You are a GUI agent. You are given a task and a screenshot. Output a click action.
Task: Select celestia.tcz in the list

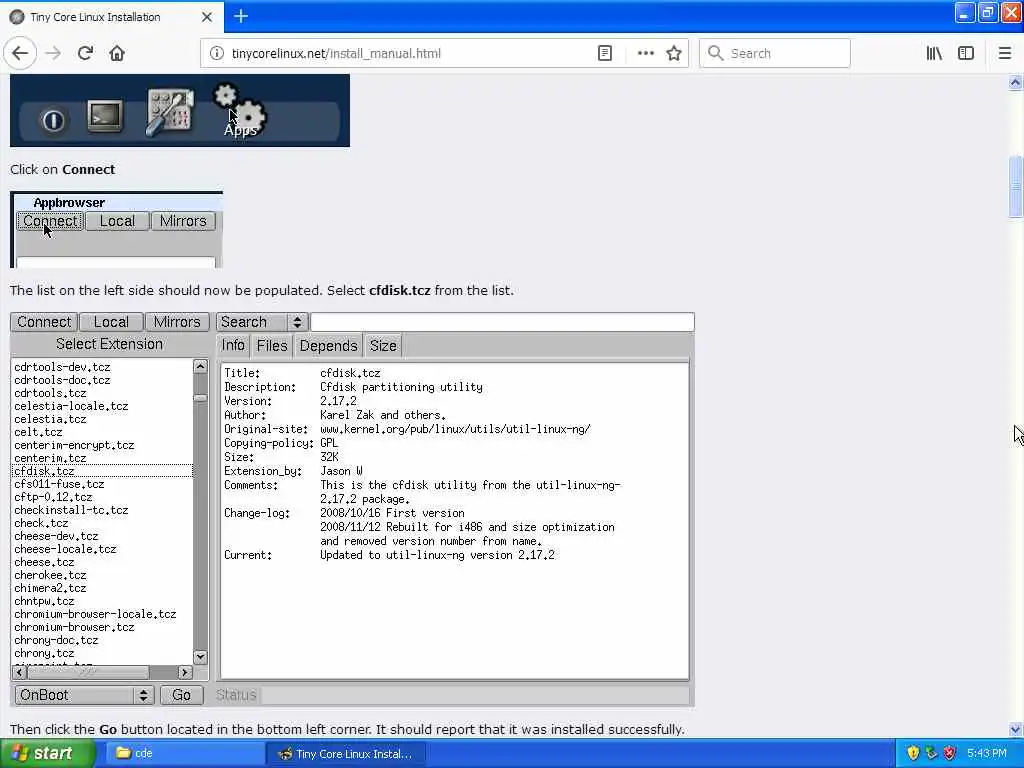click(103, 419)
